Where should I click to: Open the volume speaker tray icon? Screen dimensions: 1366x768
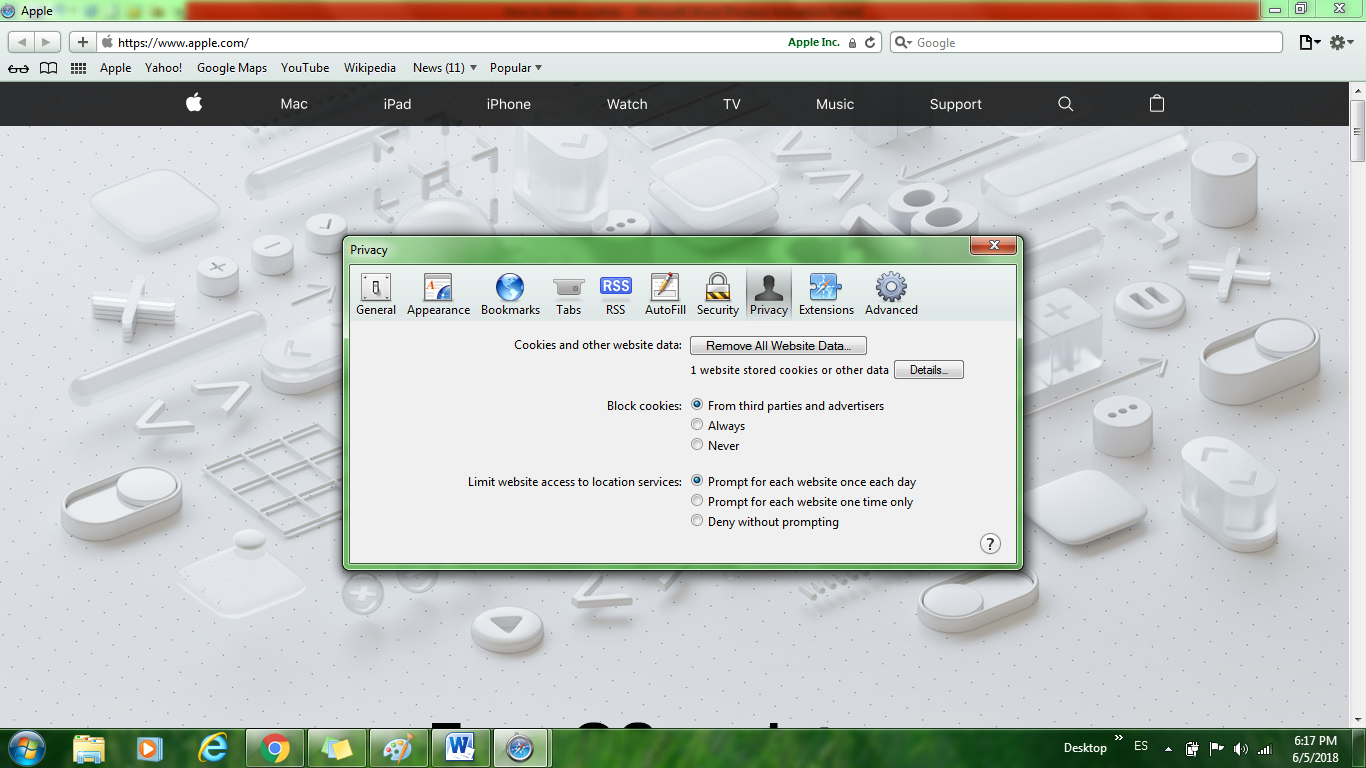[1241, 749]
